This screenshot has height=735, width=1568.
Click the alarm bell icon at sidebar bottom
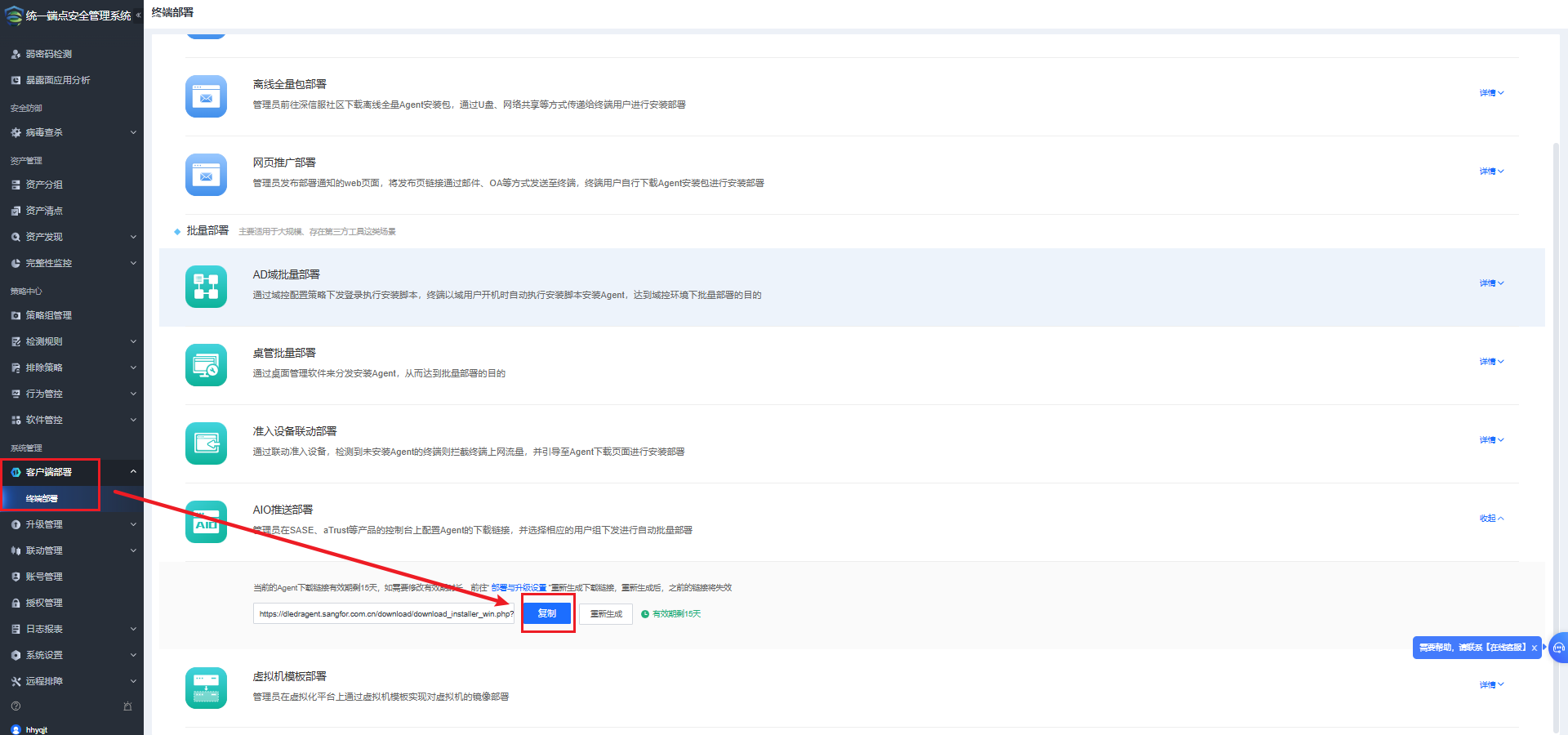click(127, 706)
